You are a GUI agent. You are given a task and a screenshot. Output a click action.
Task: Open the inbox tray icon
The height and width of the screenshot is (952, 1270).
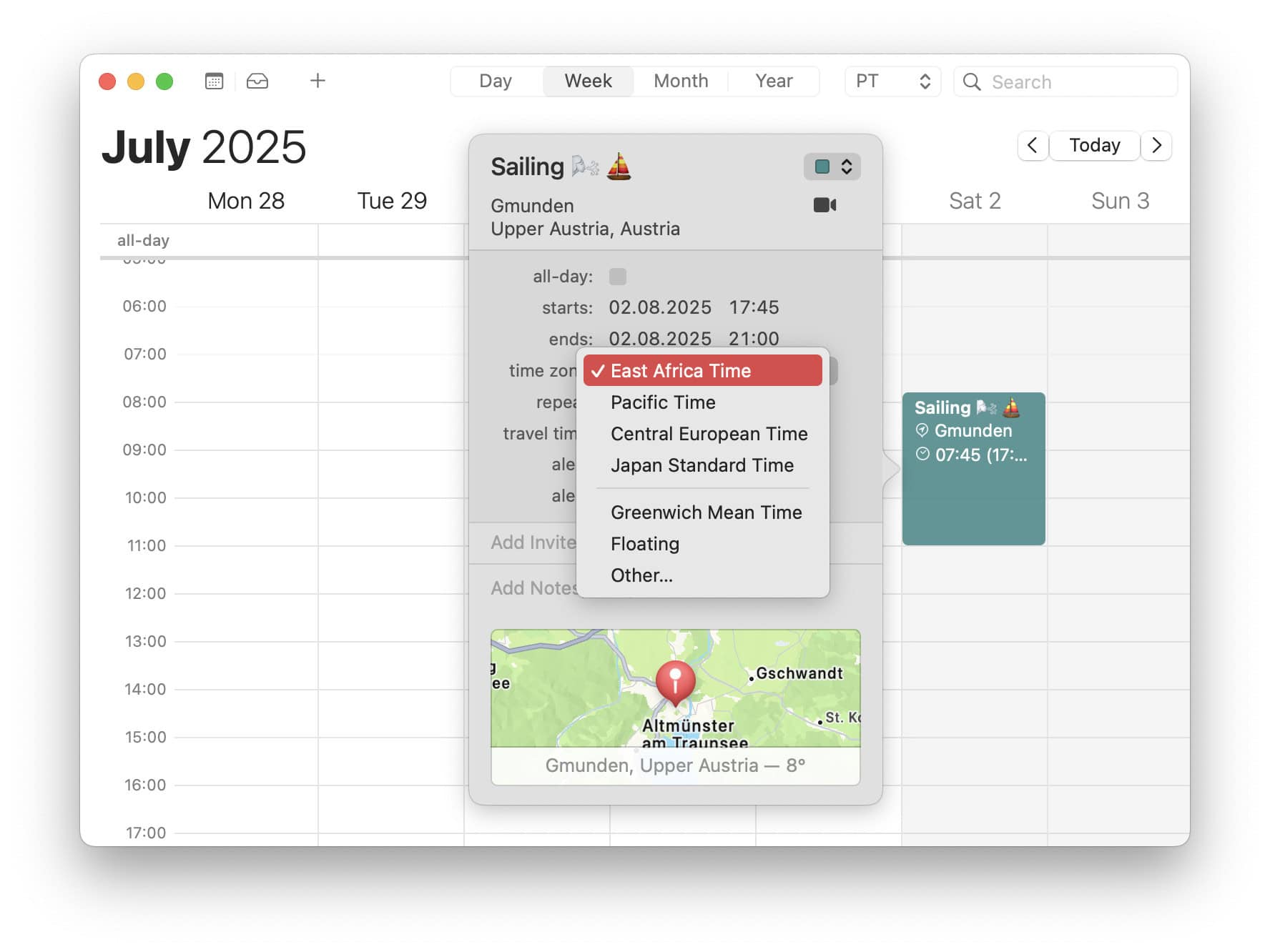point(257,81)
